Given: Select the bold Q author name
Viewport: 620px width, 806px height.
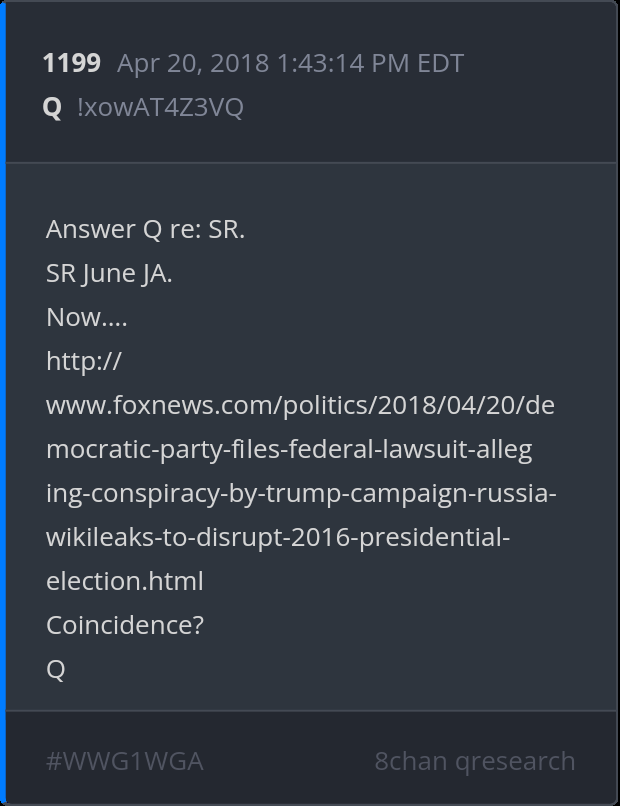Looking at the screenshot, I should [52, 108].
